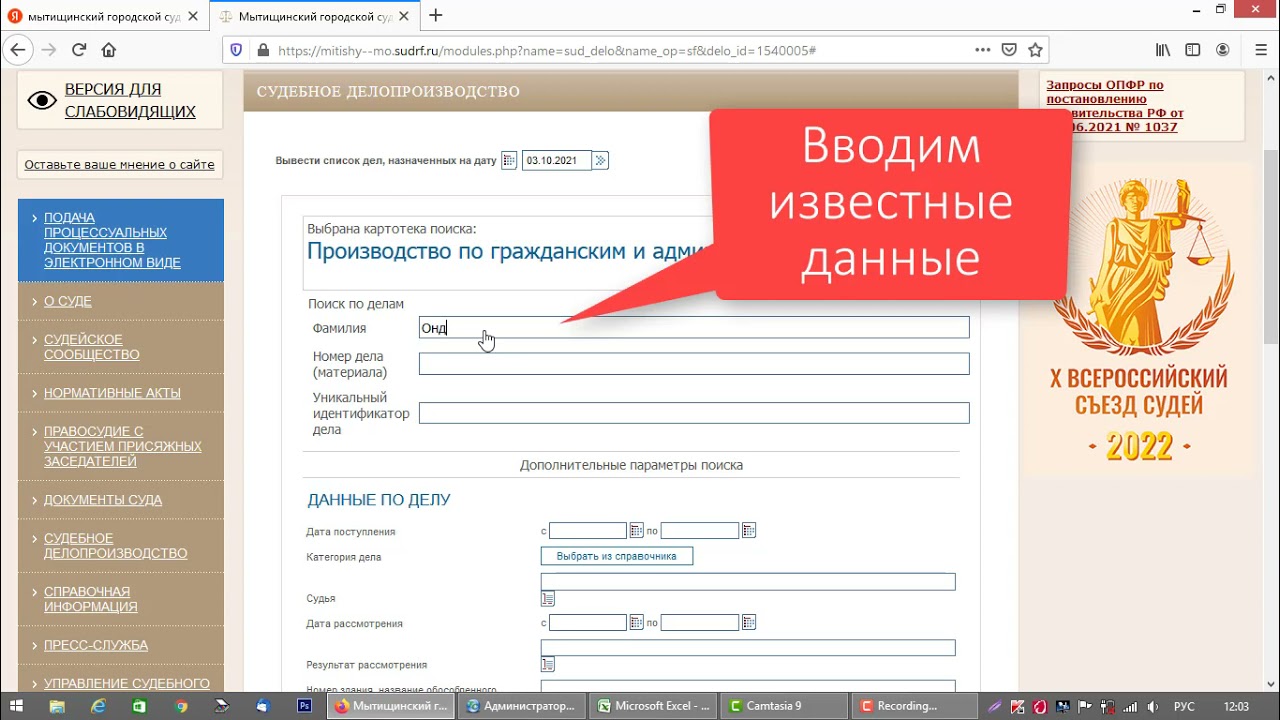Click the eye icon for visually impaired version
The image size is (1280, 720).
pyautogui.click(x=42, y=100)
